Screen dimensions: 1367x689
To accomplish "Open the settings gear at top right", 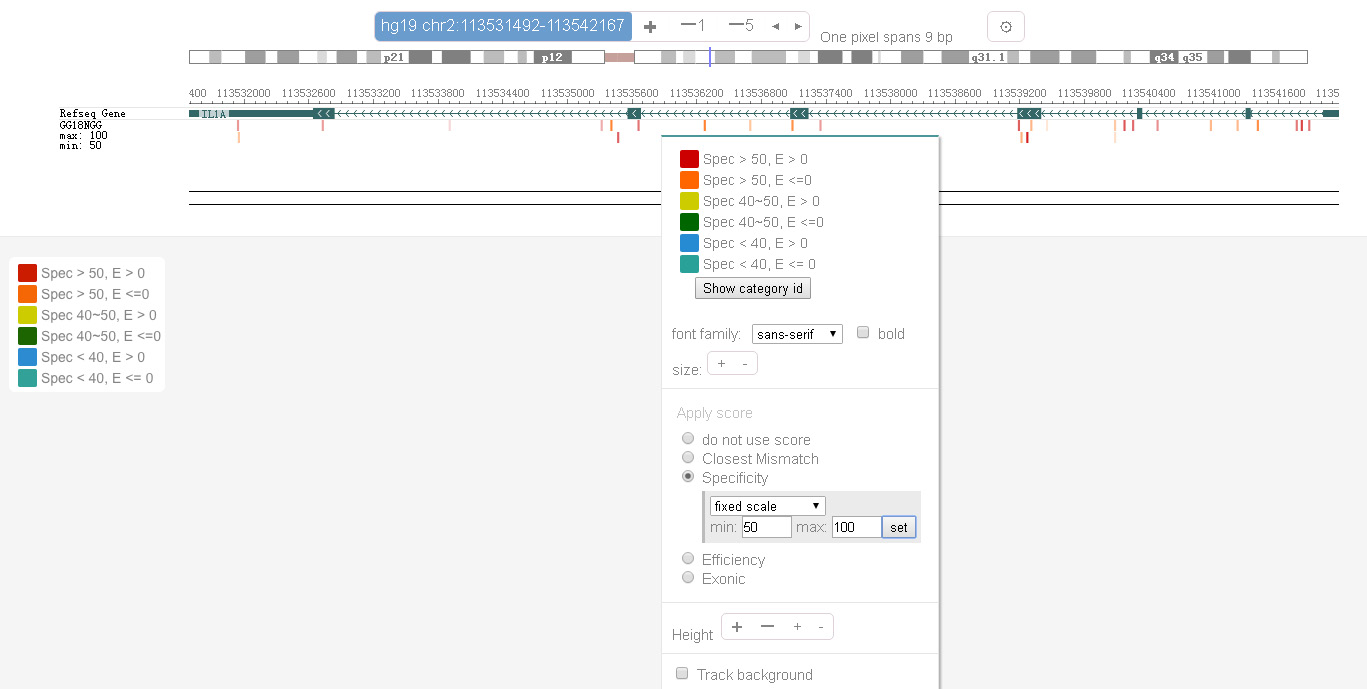I will [x=1005, y=27].
